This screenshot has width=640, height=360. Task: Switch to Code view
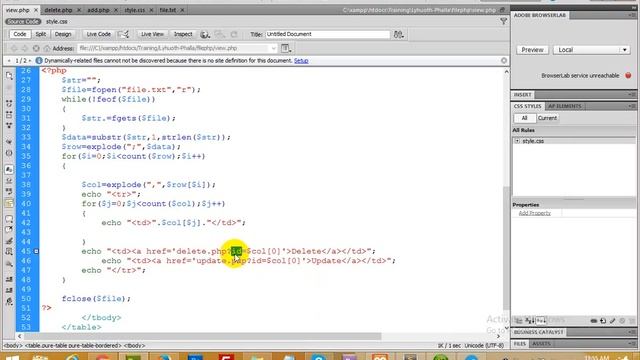[x=20, y=34]
